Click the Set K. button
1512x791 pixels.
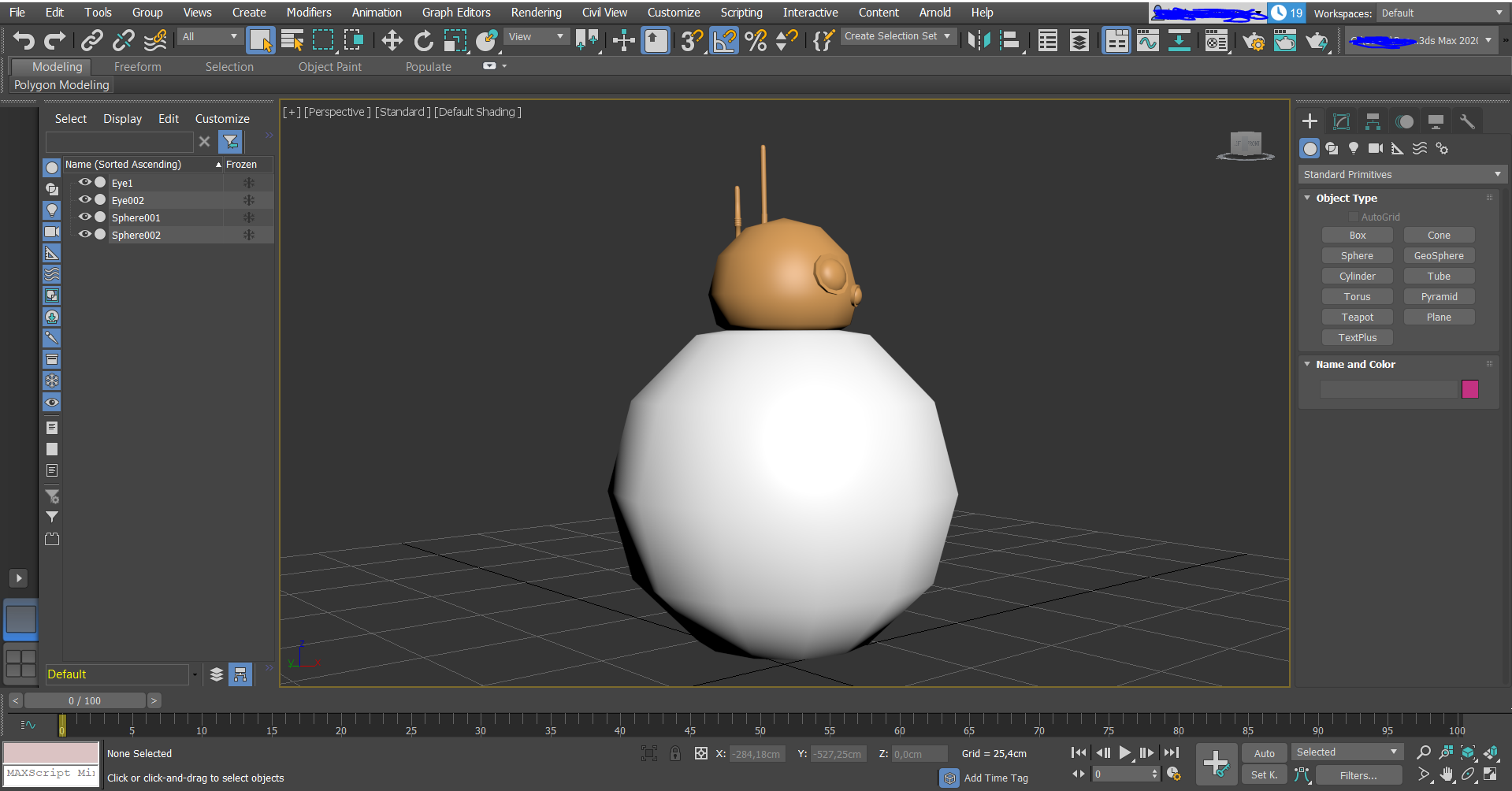pyautogui.click(x=1264, y=775)
